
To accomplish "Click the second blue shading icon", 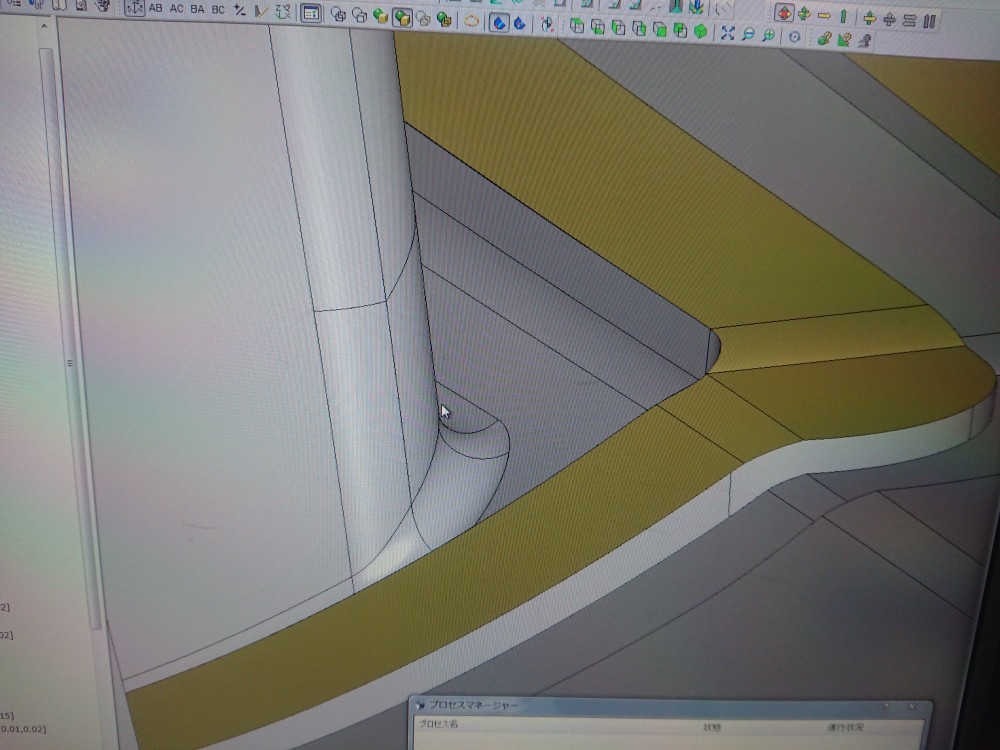I will 520,24.
